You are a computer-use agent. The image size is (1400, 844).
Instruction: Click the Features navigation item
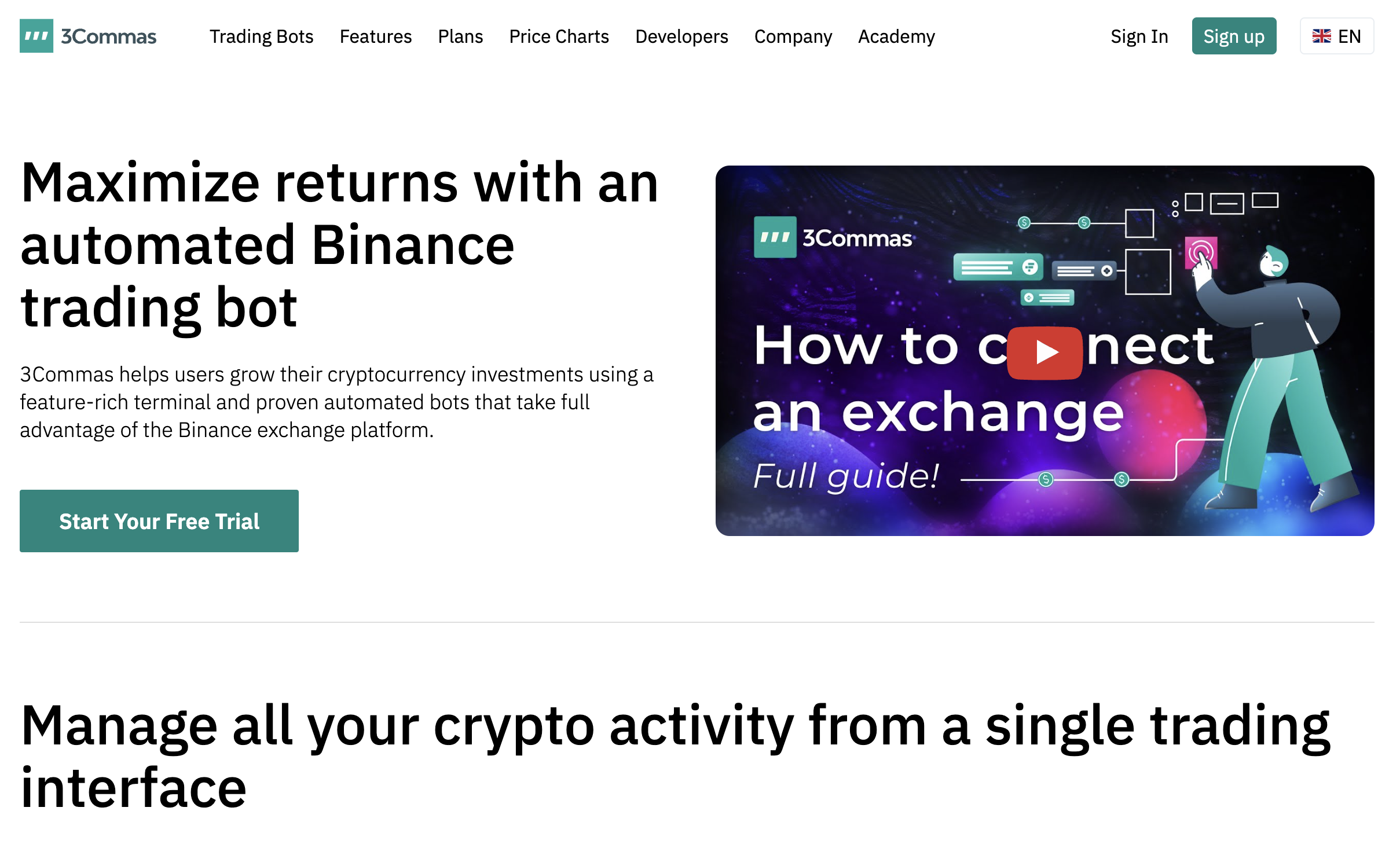[x=376, y=36]
